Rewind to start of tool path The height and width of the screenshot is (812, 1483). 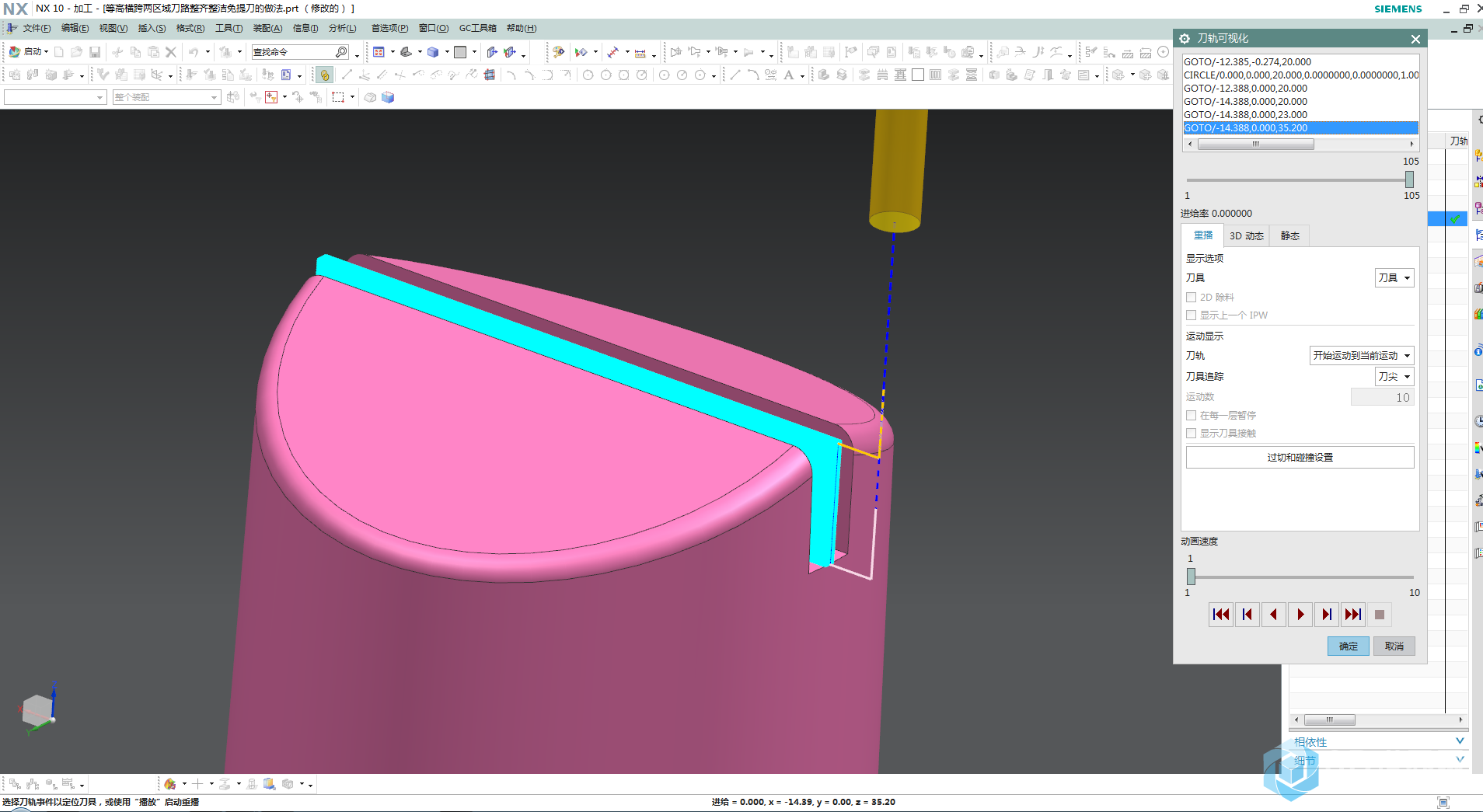coord(1221,615)
